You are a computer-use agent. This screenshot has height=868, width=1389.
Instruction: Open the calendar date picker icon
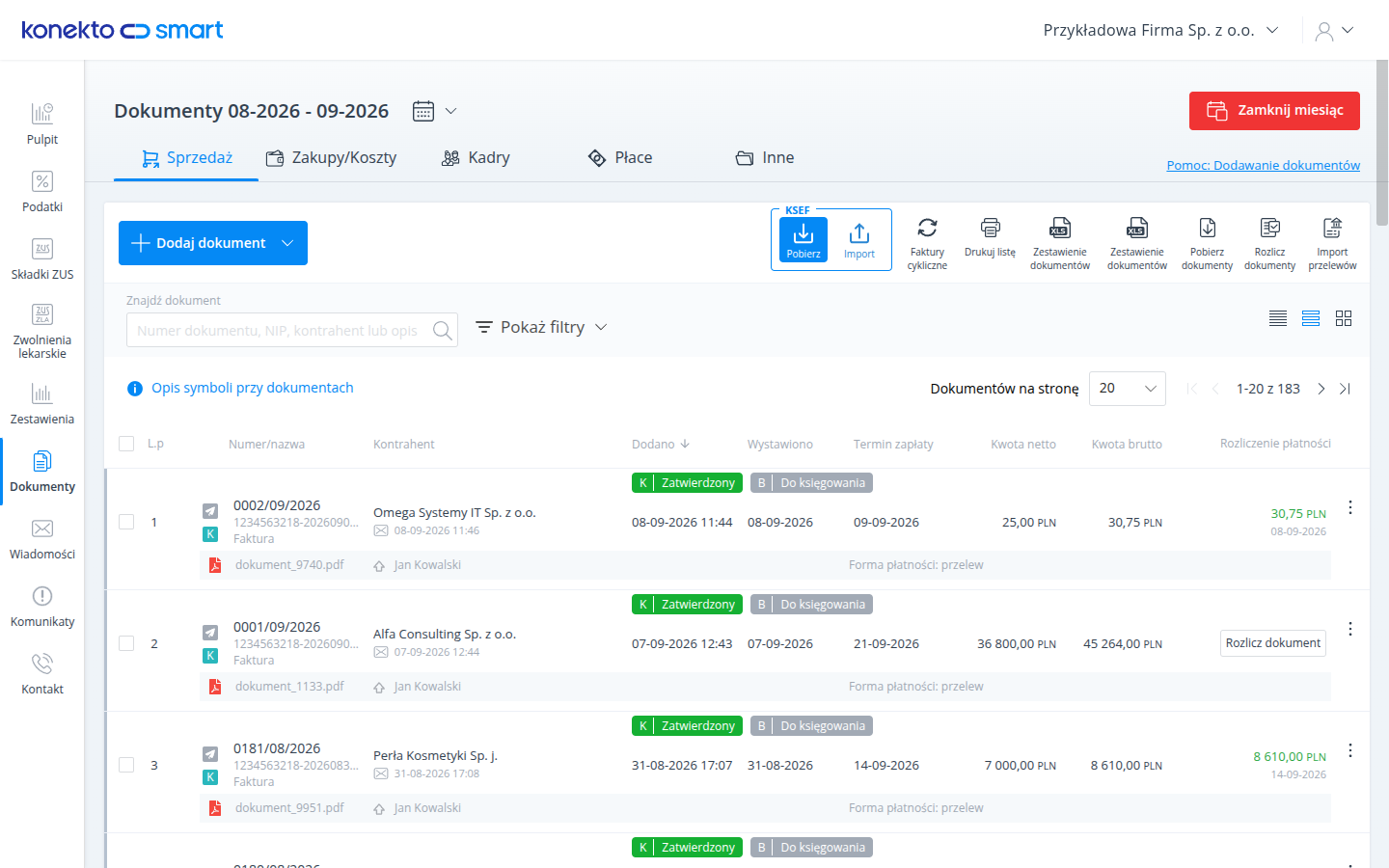423,111
